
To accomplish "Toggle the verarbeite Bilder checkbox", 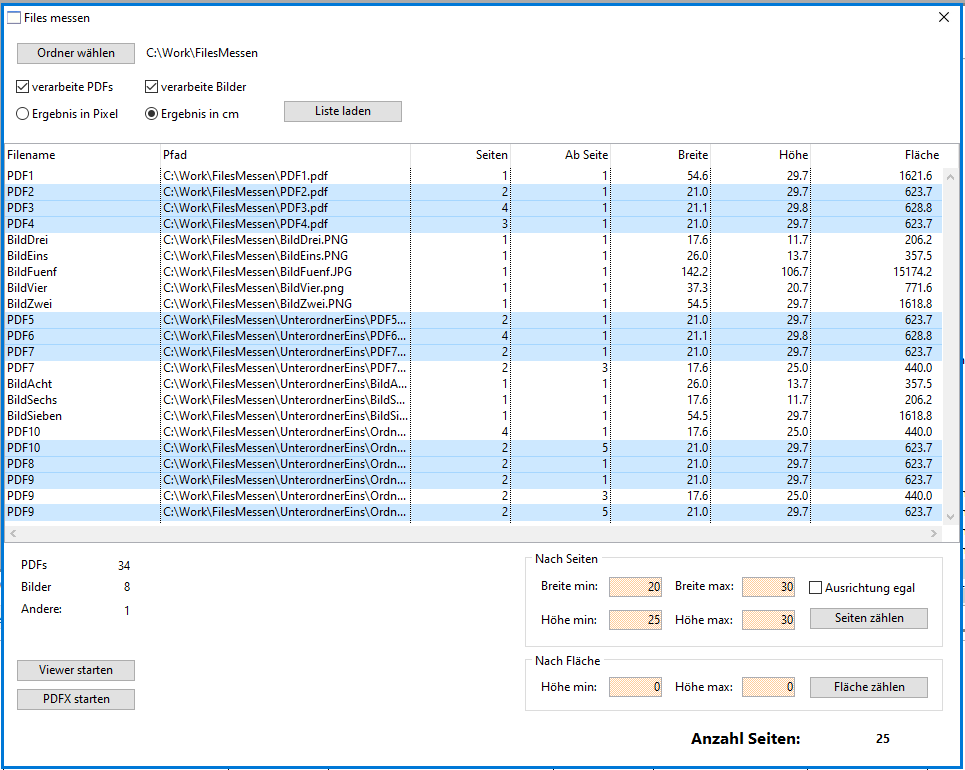I will pyautogui.click(x=152, y=87).
